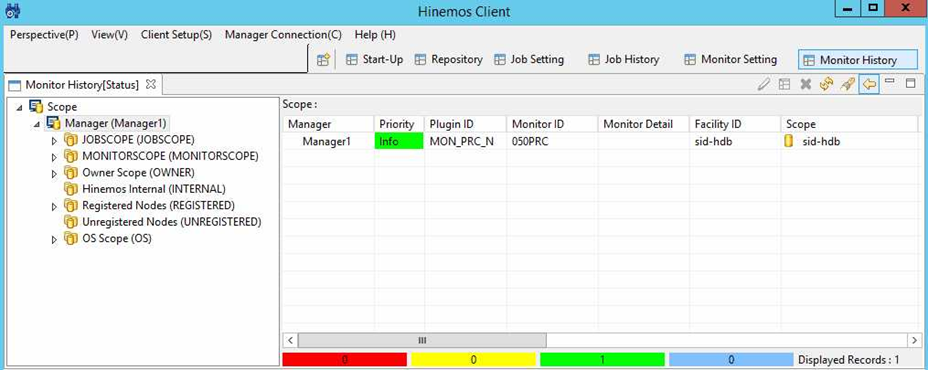This screenshot has width=928, height=370.
Task: Expand the Registered Nodes tree node
Action: point(54,207)
